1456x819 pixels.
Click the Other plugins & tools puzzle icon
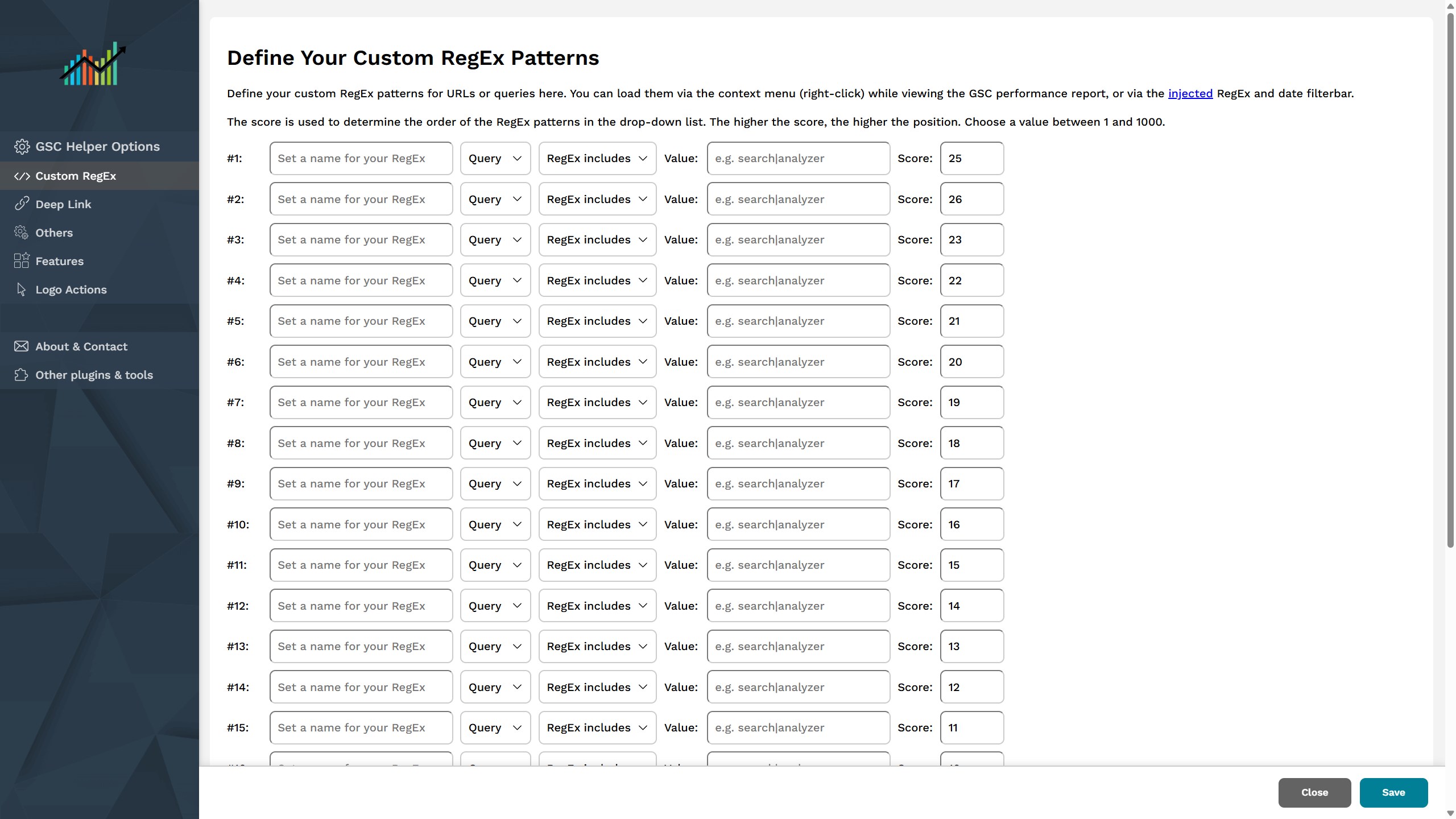(21, 374)
